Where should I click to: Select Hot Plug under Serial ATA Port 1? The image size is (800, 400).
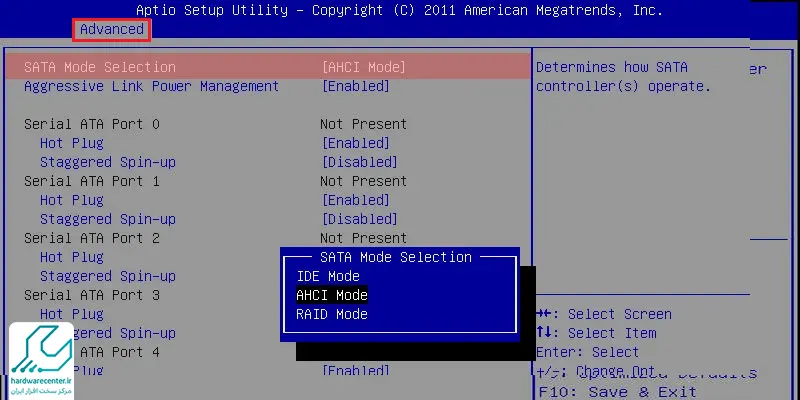click(x=72, y=200)
